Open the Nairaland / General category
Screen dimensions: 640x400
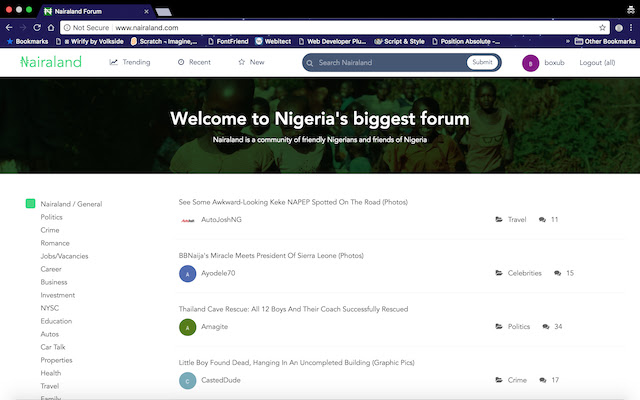point(71,204)
